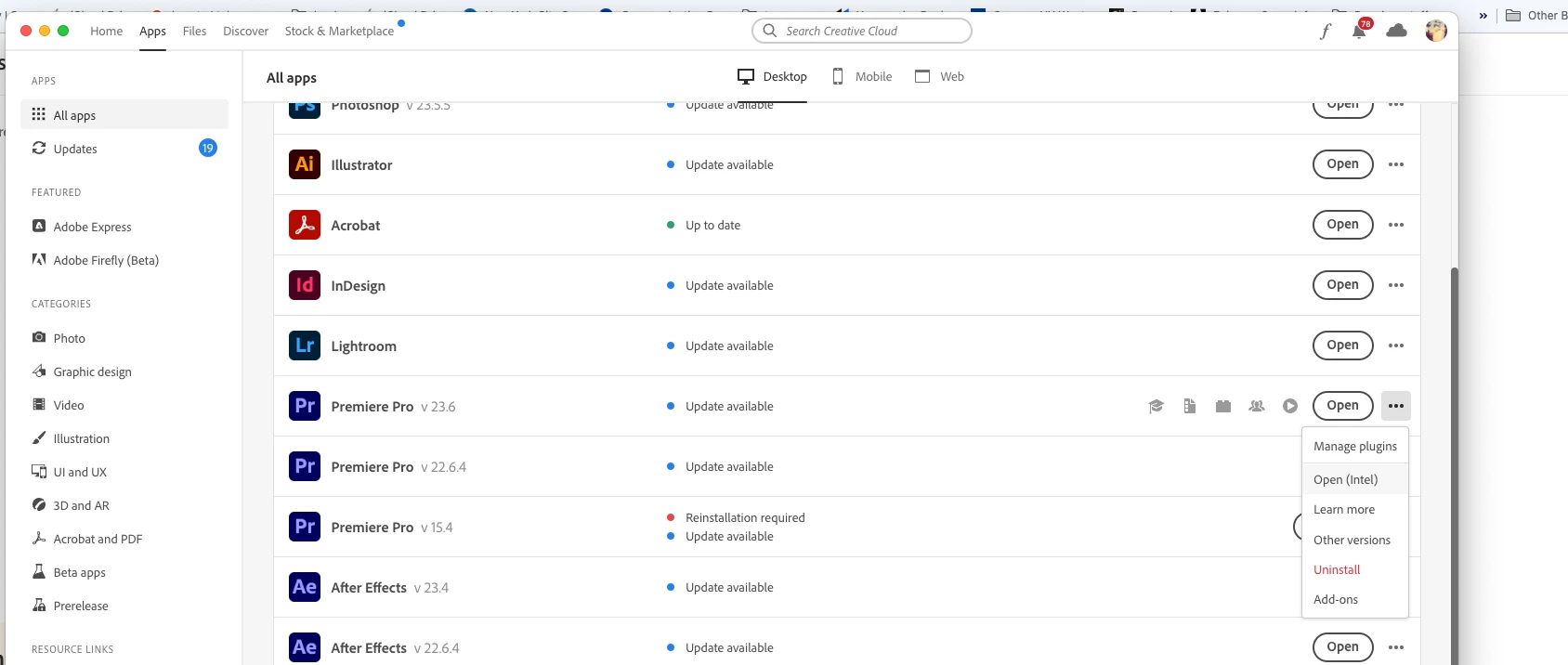Click the play circle icon in Premiere Pro row
The height and width of the screenshot is (665, 1568).
1290,406
